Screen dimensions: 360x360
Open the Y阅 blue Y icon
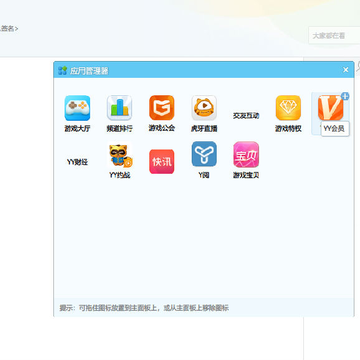tap(204, 154)
